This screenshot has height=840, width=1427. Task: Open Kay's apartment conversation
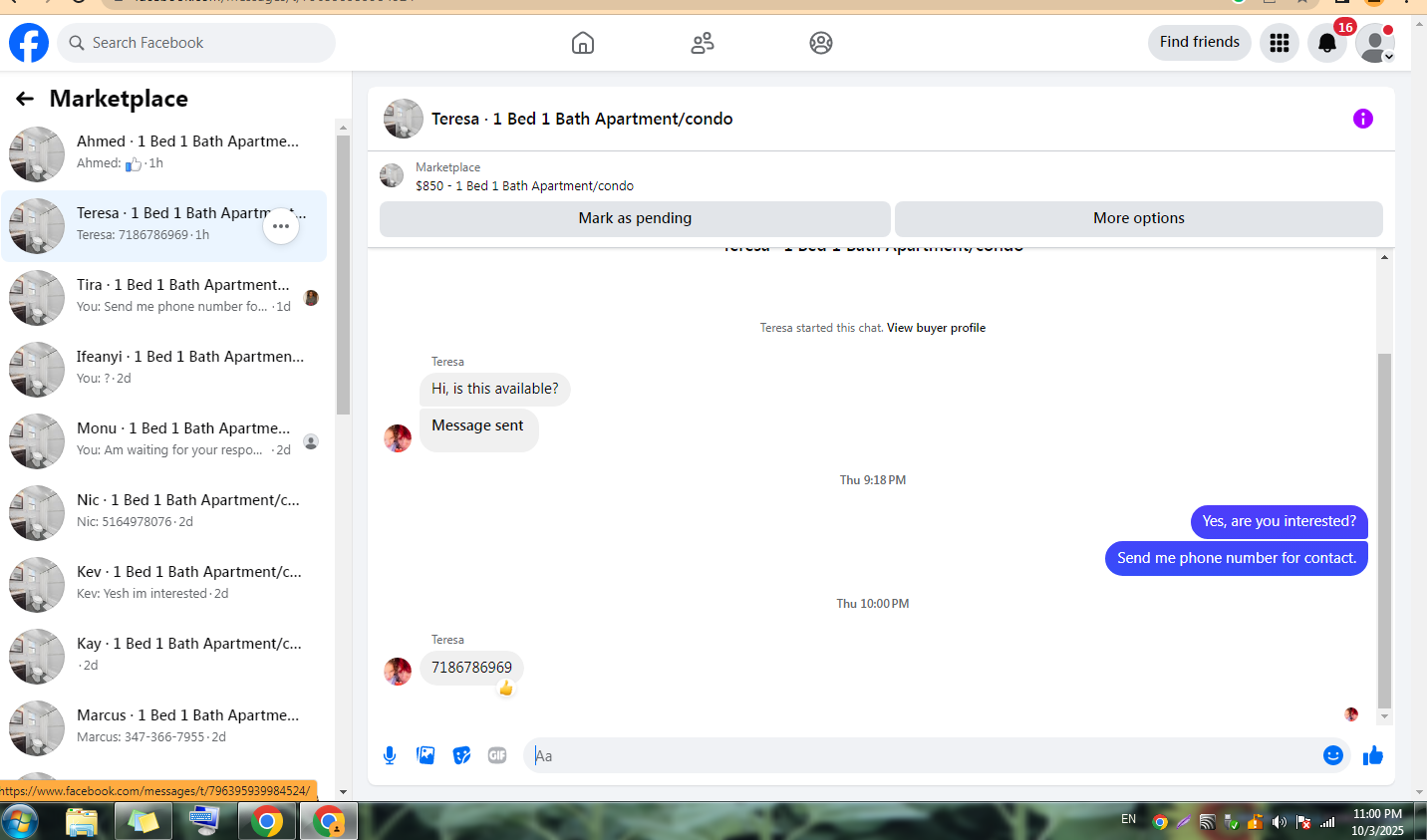[164, 657]
